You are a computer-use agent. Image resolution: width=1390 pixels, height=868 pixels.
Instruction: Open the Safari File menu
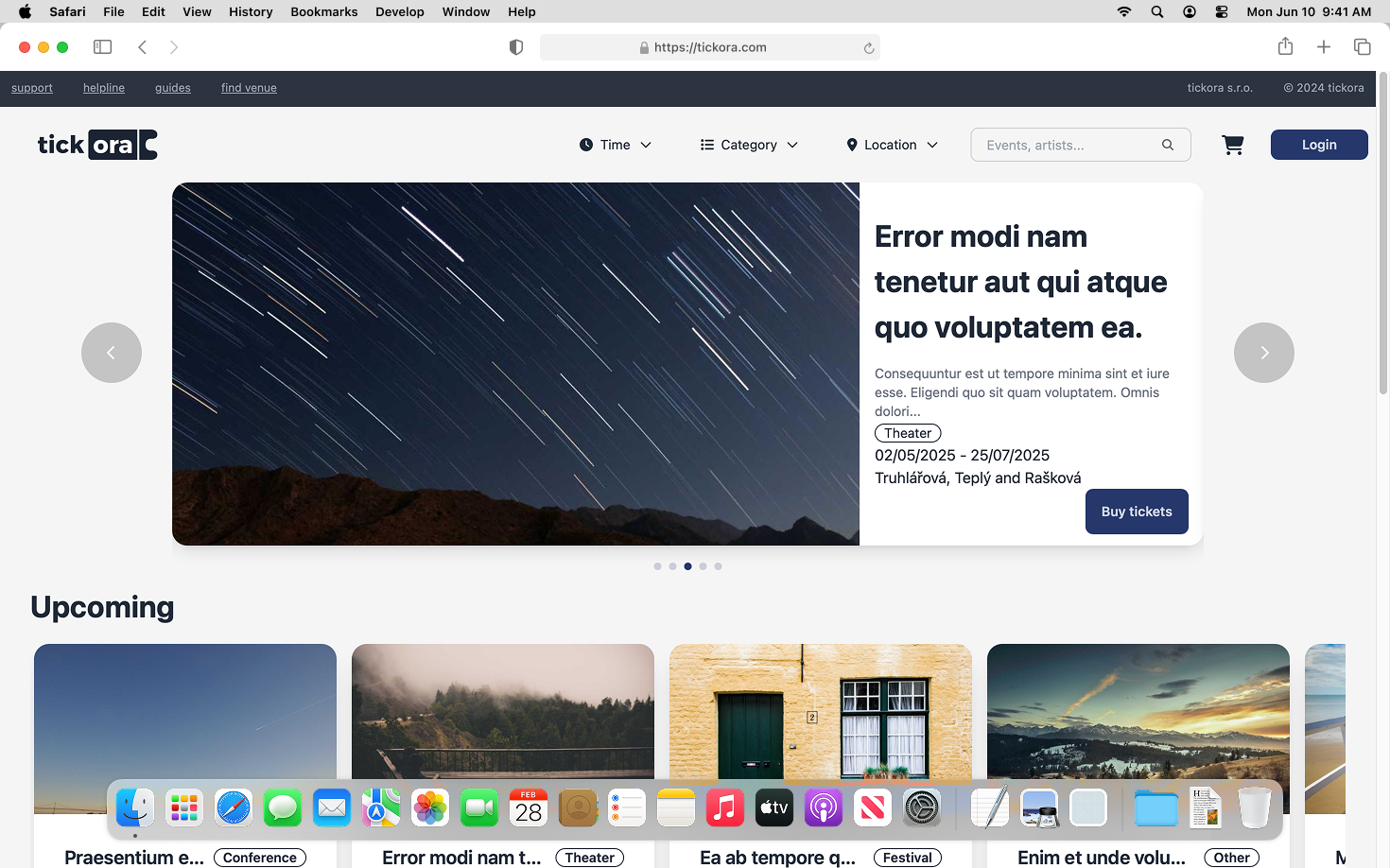(x=113, y=11)
